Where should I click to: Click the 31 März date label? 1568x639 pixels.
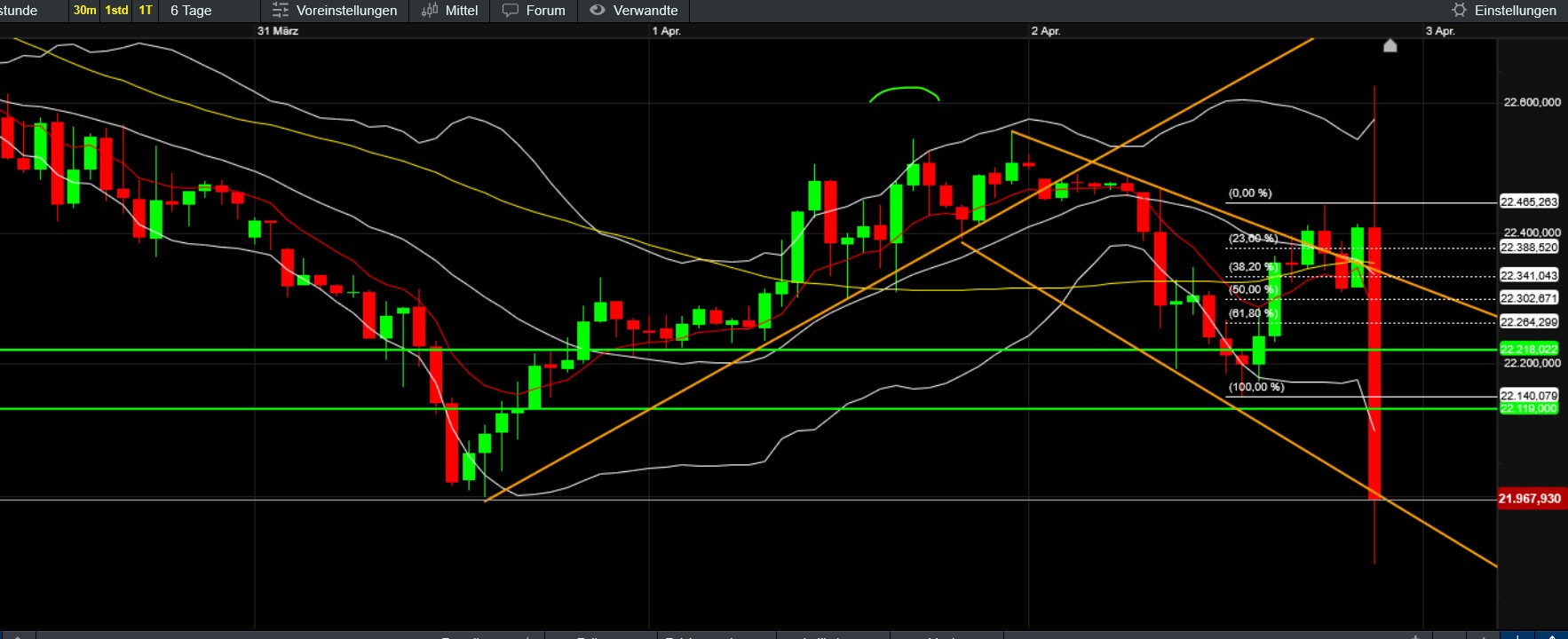278,31
